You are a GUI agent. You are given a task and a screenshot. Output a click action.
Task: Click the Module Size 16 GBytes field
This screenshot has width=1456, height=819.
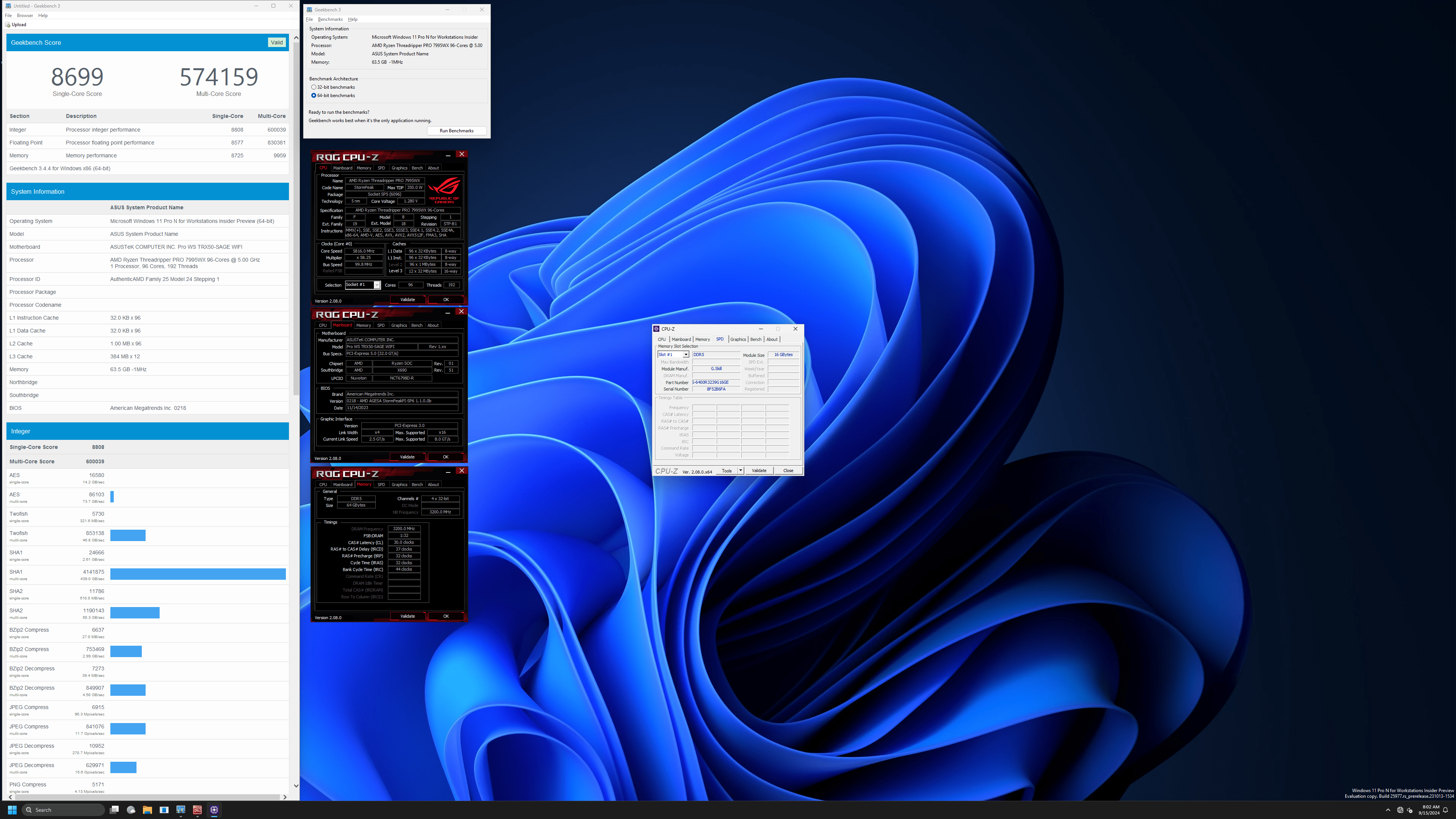[x=783, y=355]
